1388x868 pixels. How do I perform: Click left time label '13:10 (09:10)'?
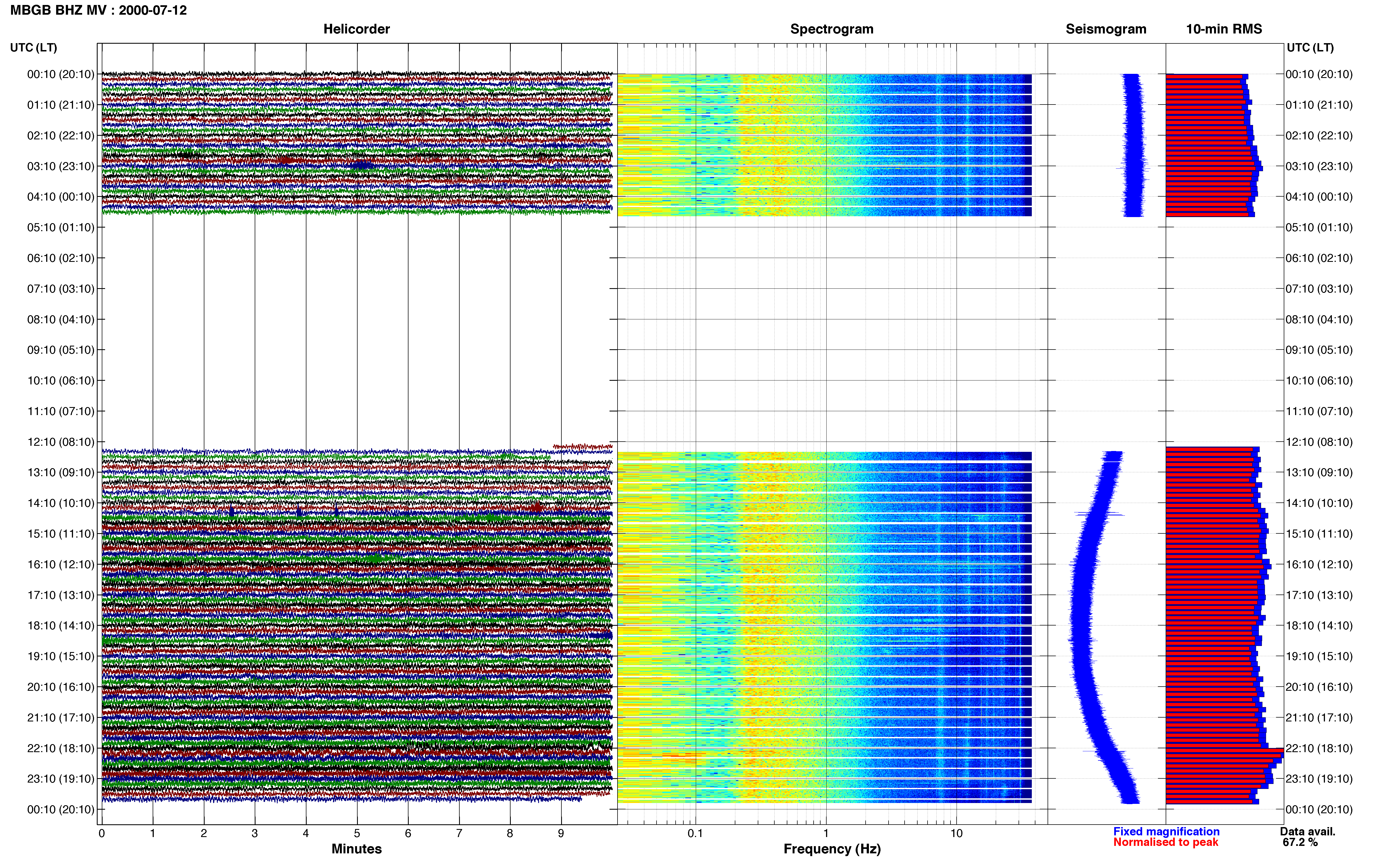(61, 473)
